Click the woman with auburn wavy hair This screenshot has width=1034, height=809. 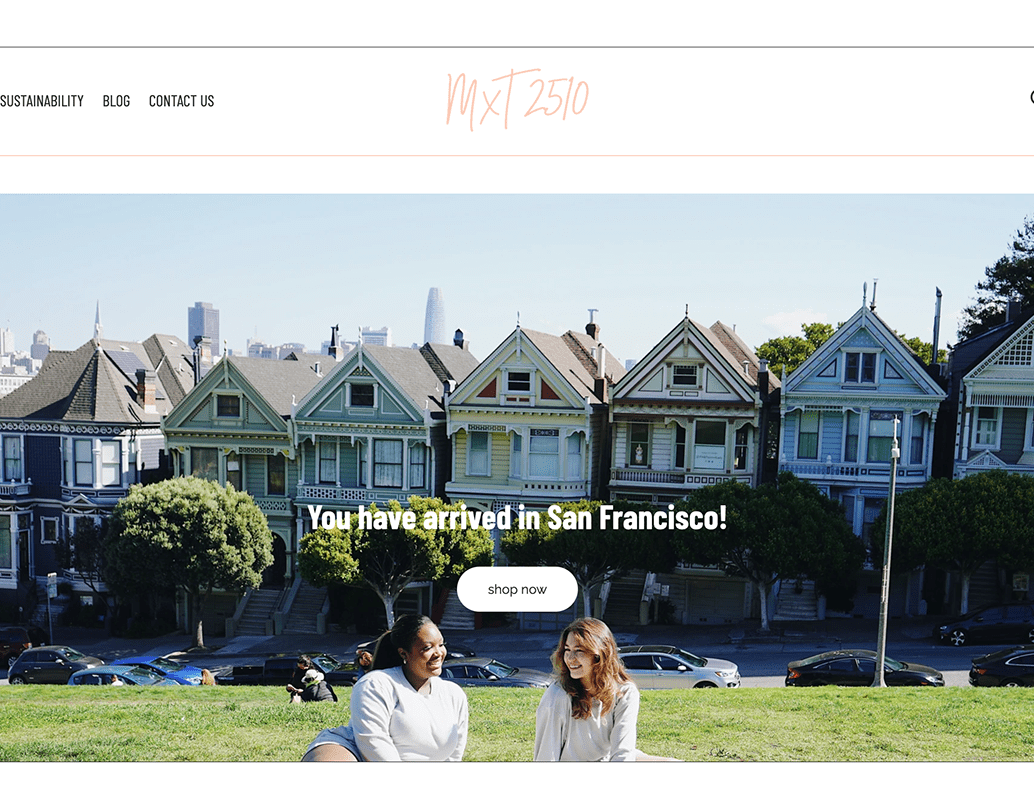[587, 691]
